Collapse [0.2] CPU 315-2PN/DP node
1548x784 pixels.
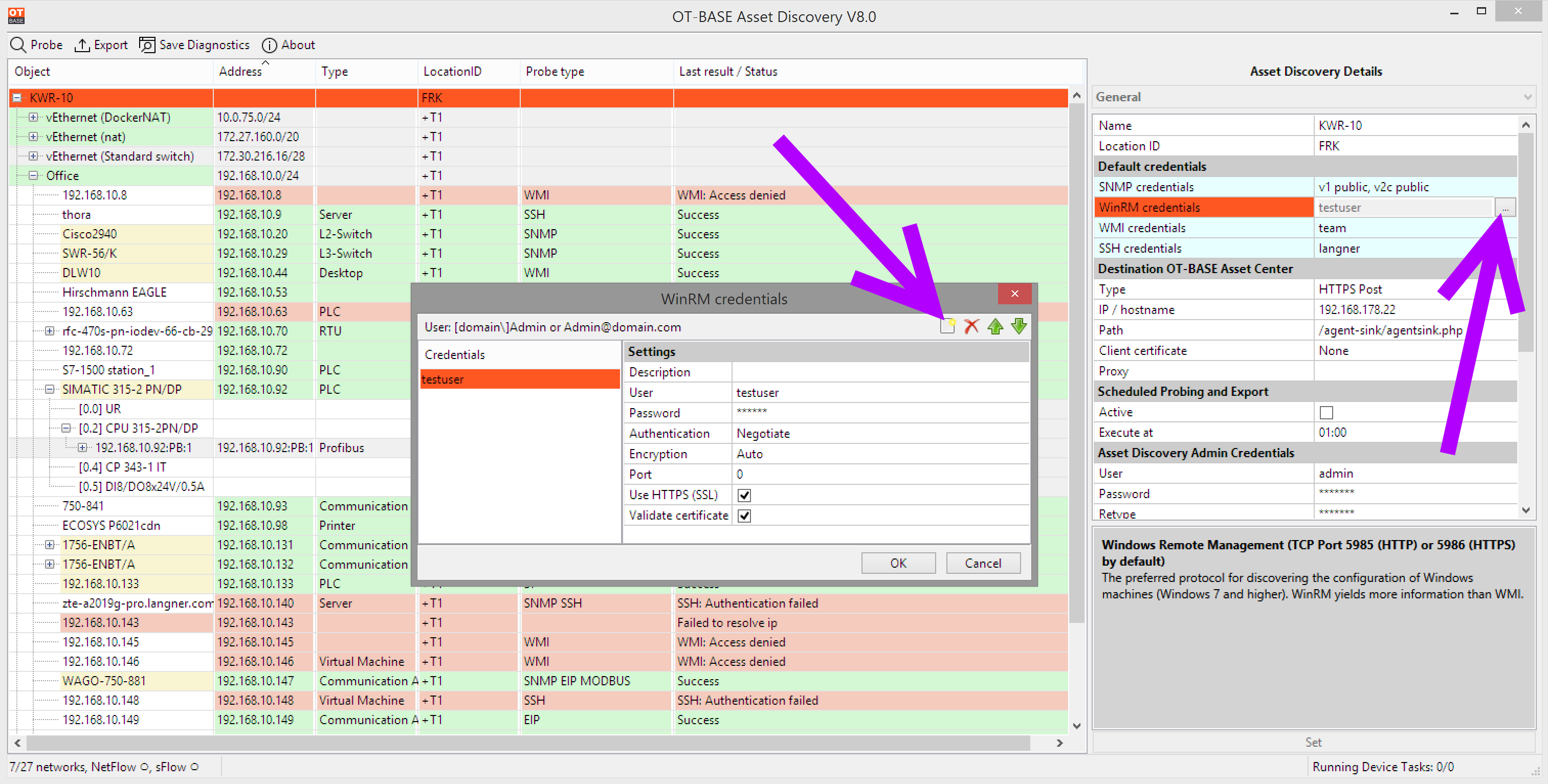[x=66, y=429]
